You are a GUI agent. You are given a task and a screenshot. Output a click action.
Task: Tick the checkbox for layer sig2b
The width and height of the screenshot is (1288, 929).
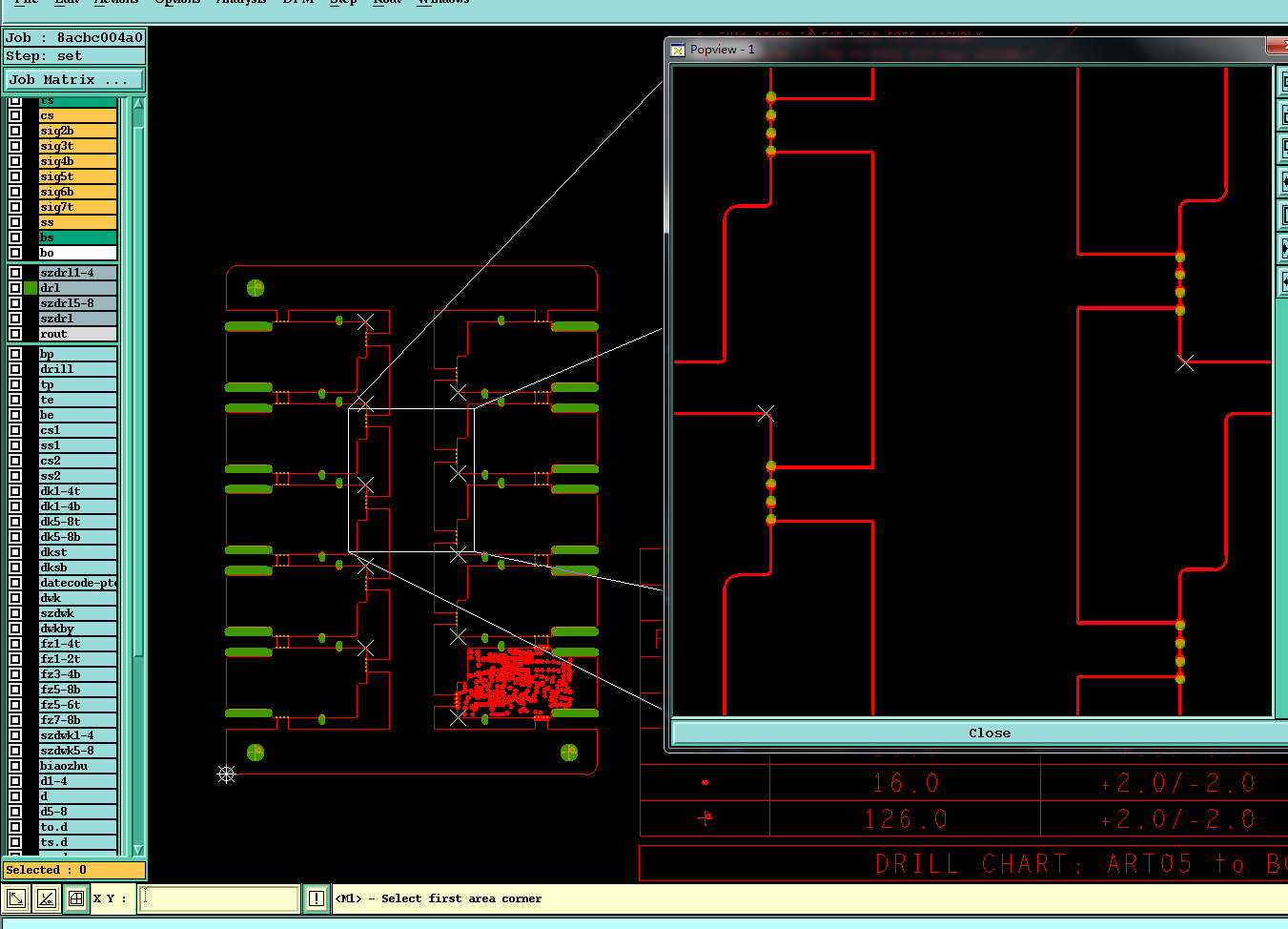[x=15, y=131]
